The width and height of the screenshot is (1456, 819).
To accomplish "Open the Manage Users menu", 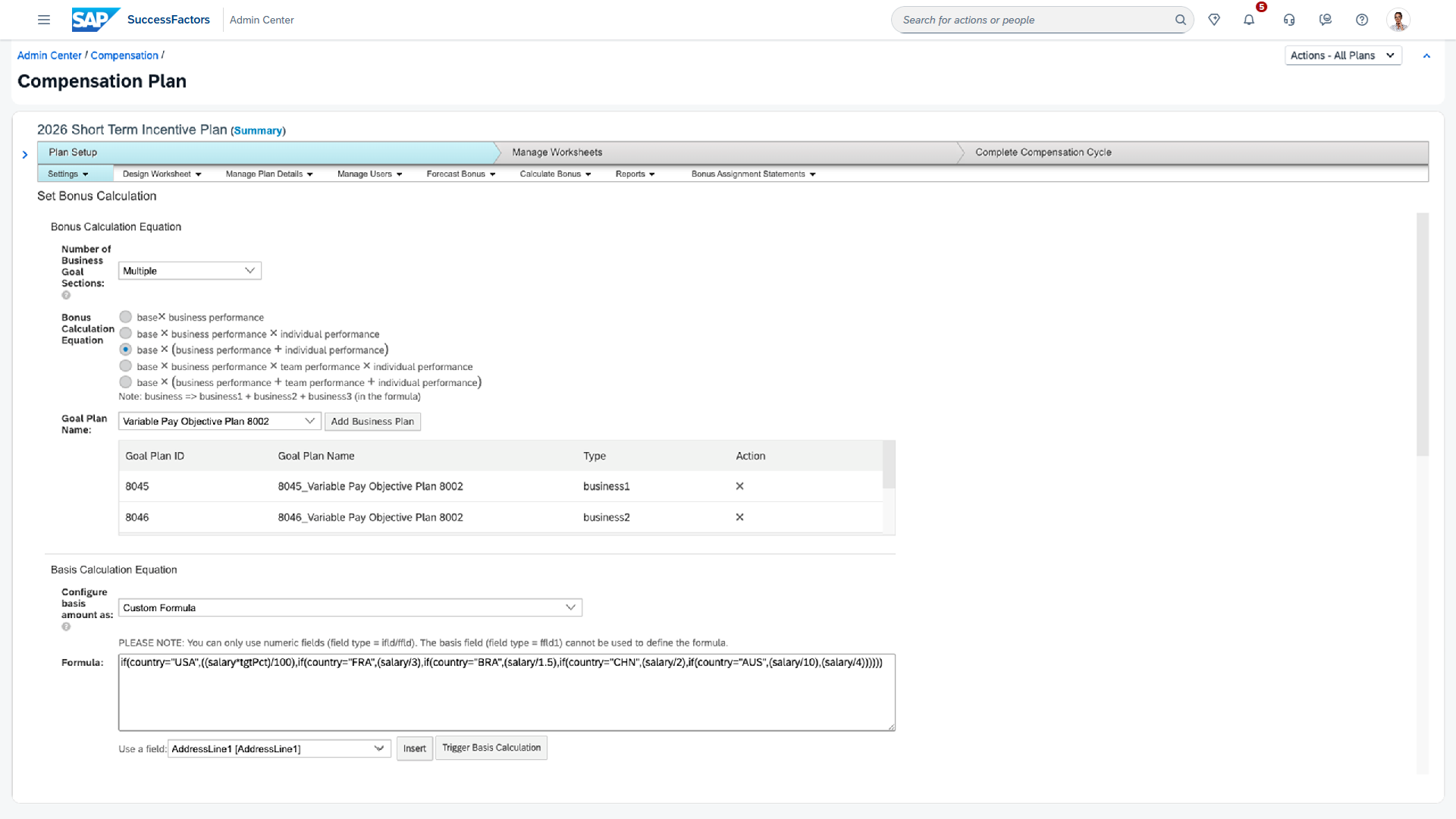I will point(369,174).
